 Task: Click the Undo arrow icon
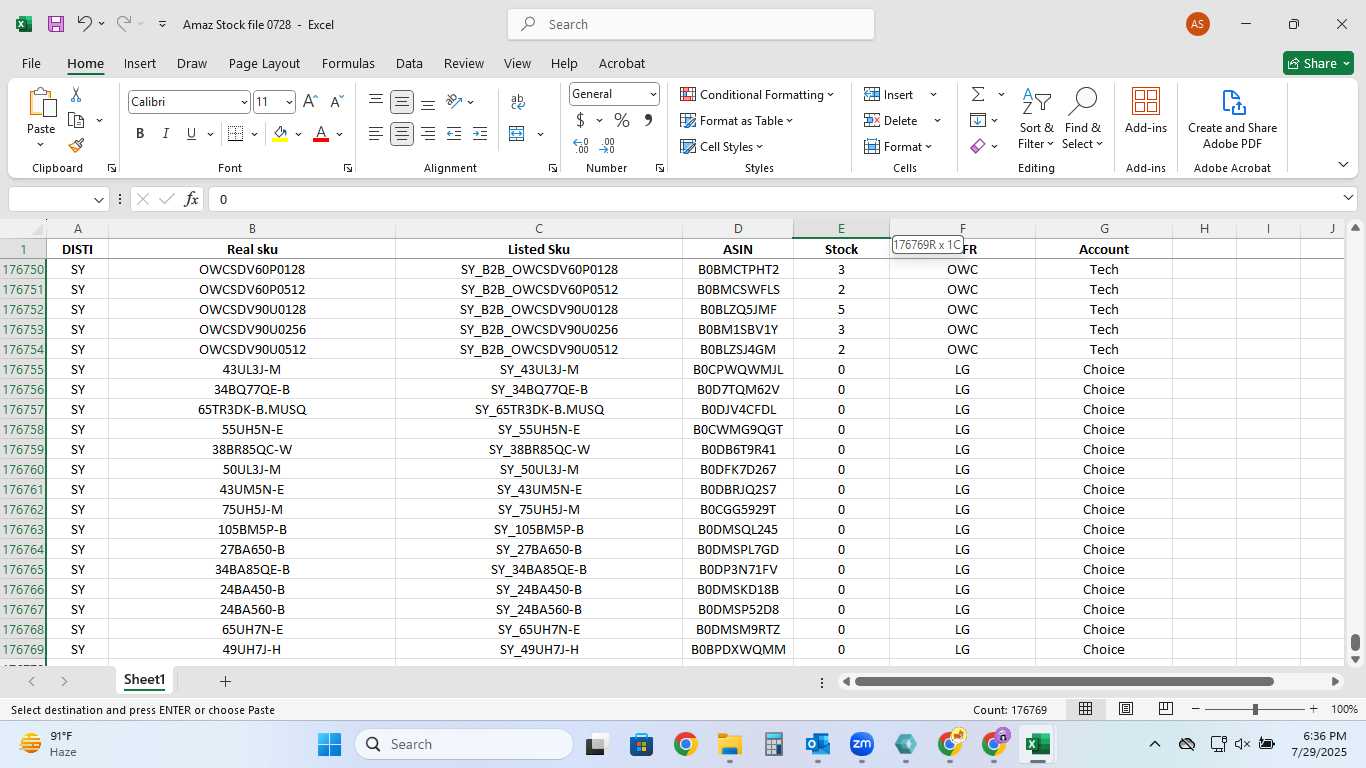click(85, 24)
